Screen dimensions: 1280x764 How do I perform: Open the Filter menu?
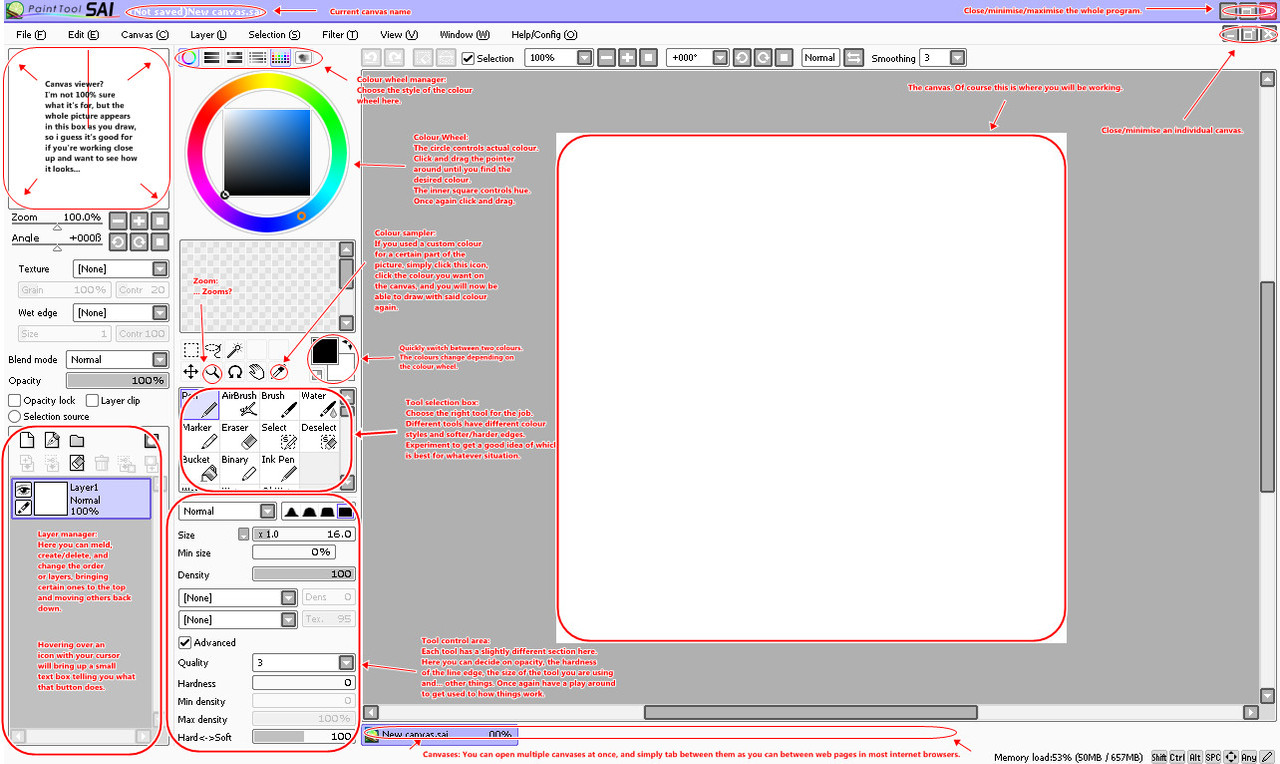click(340, 34)
